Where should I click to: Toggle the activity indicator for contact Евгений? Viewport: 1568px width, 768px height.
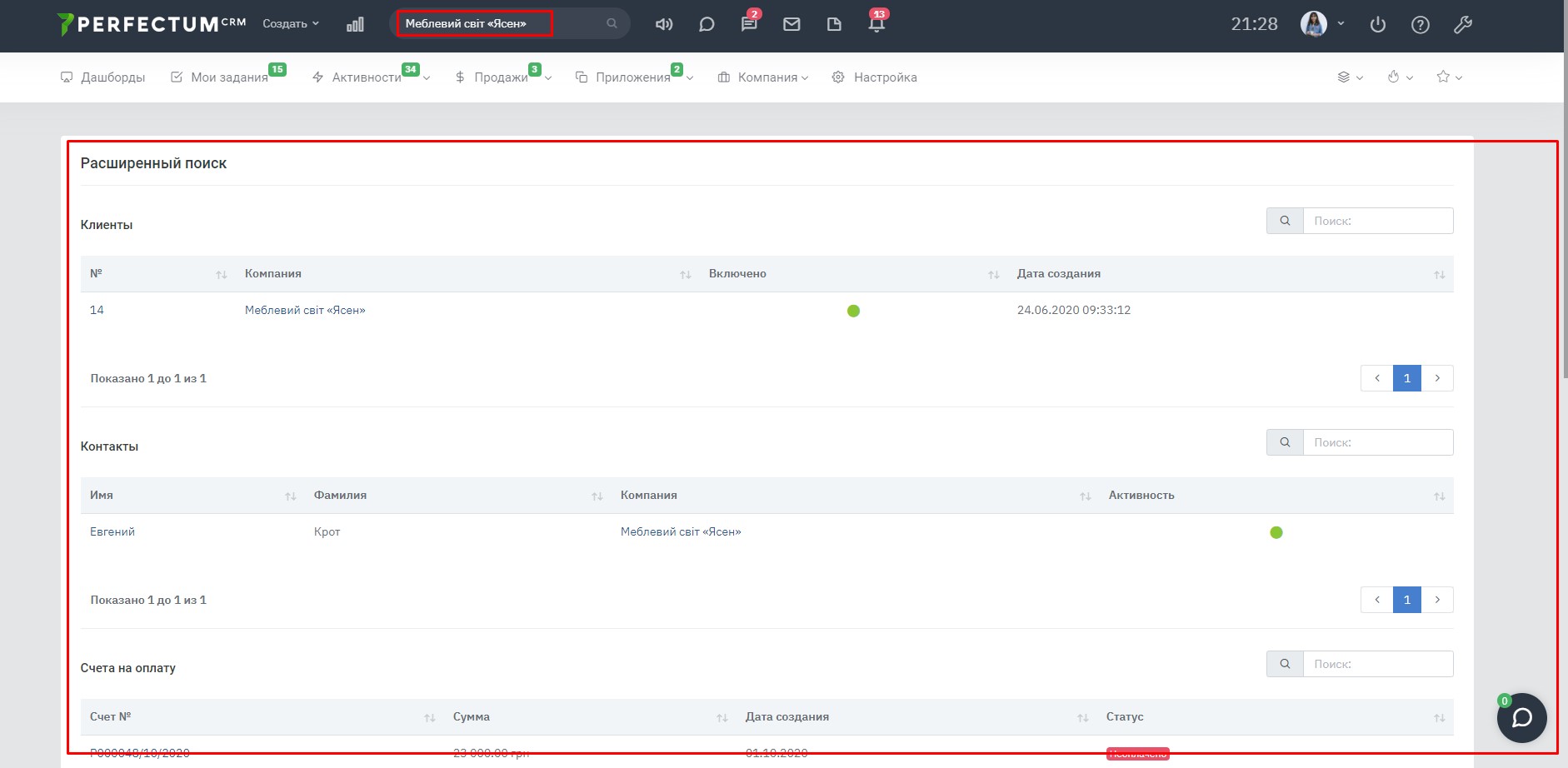1276,532
